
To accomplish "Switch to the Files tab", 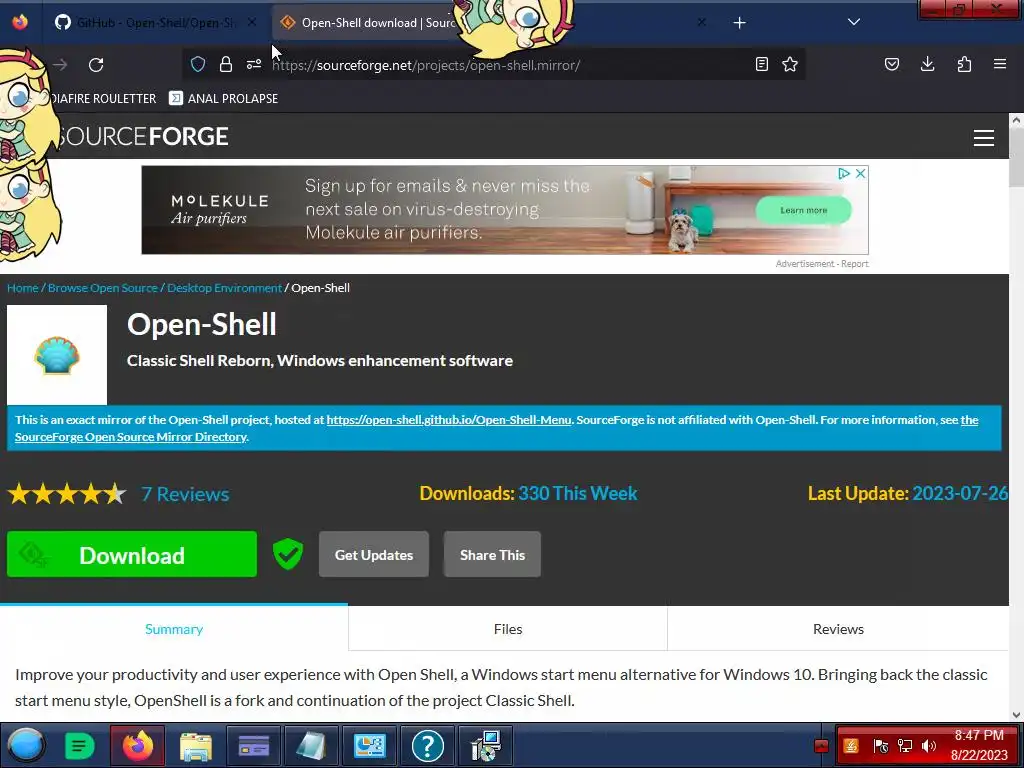I will pos(508,629).
